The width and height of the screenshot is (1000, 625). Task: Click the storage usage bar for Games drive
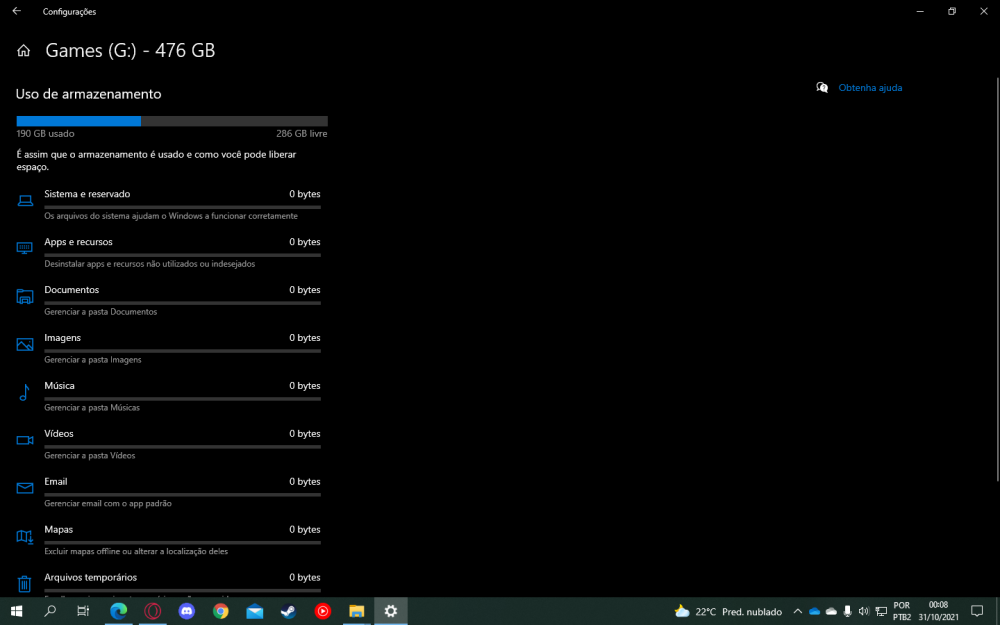tap(171, 121)
